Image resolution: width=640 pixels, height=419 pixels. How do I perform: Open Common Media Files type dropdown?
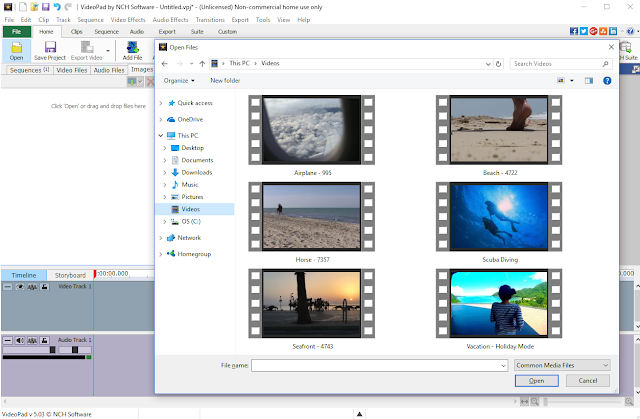click(x=562, y=365)
